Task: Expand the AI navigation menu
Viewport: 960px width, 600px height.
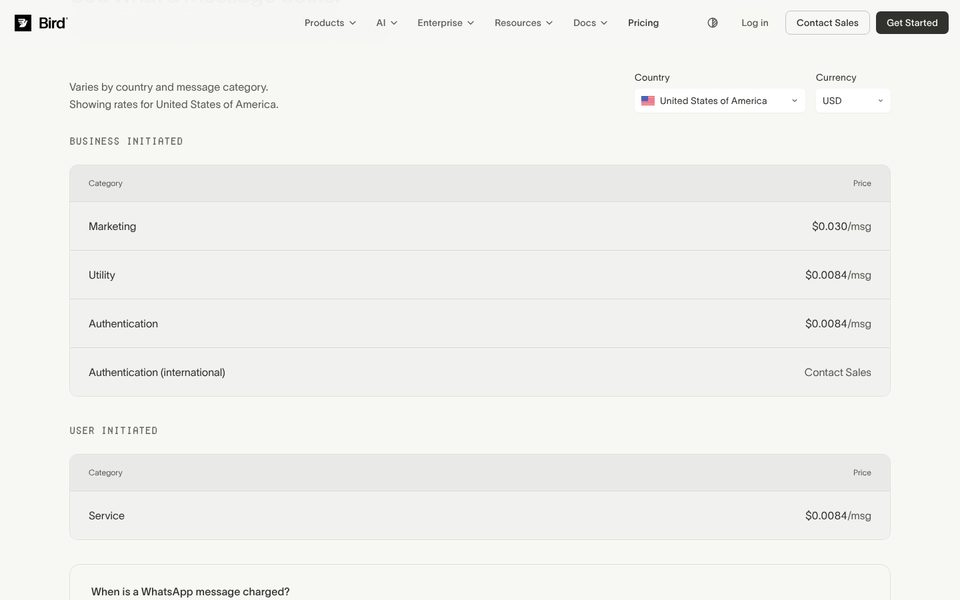Action: pyautogui.click(x=386, y=23)
